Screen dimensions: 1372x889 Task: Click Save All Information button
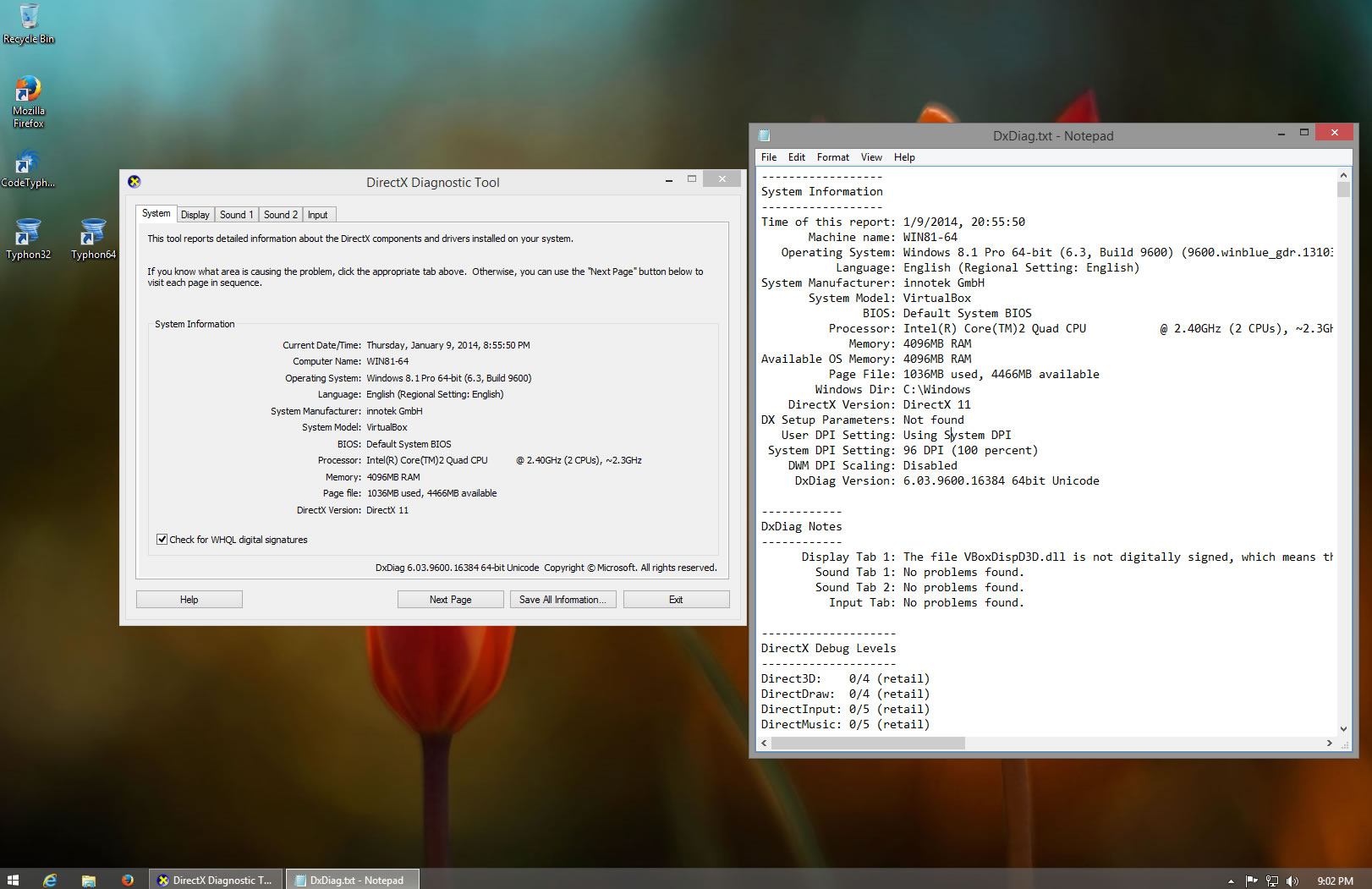[563, 599]
